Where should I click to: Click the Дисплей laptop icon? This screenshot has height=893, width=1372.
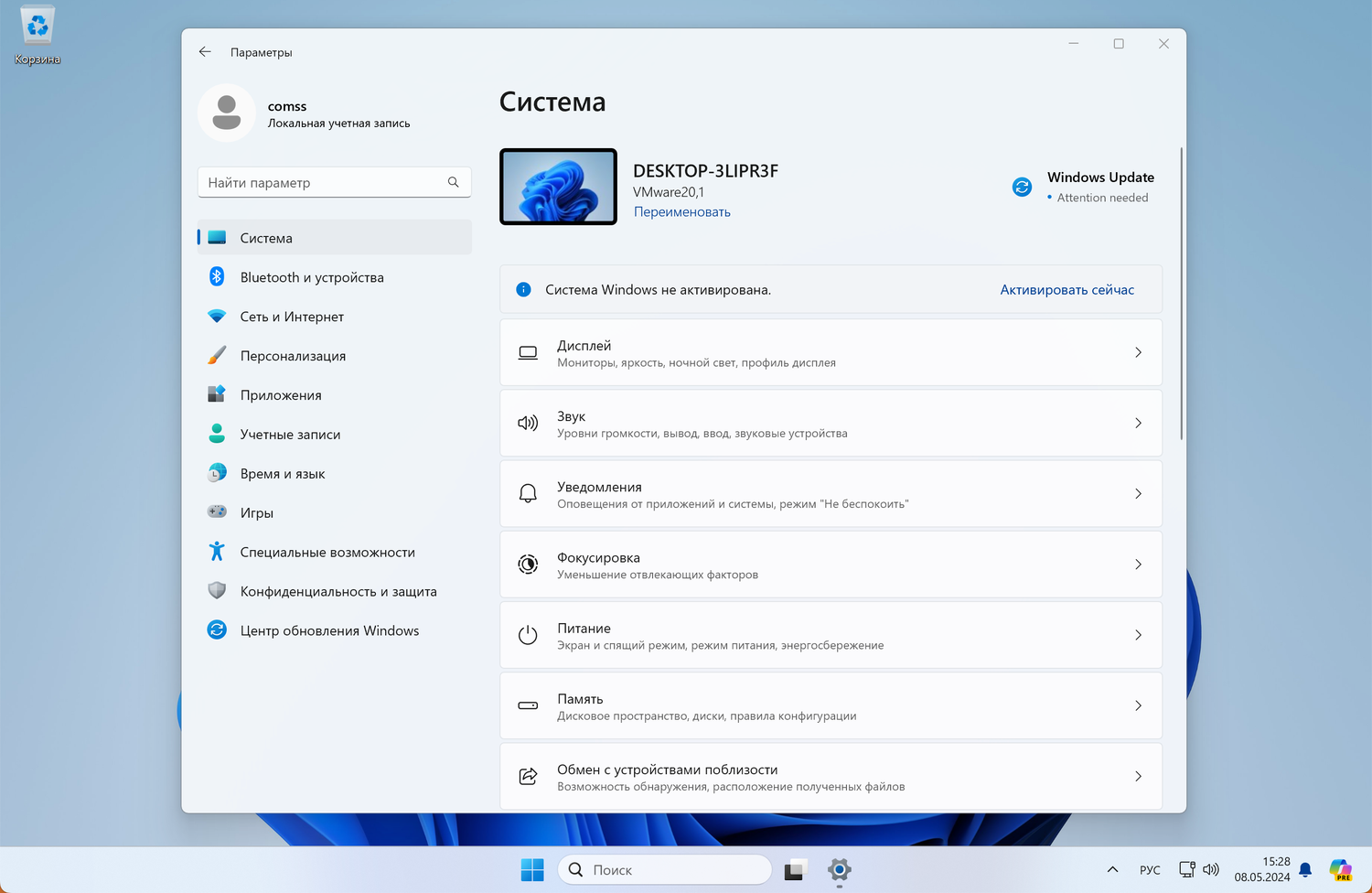pyautogui.click(x=528, y=353)
